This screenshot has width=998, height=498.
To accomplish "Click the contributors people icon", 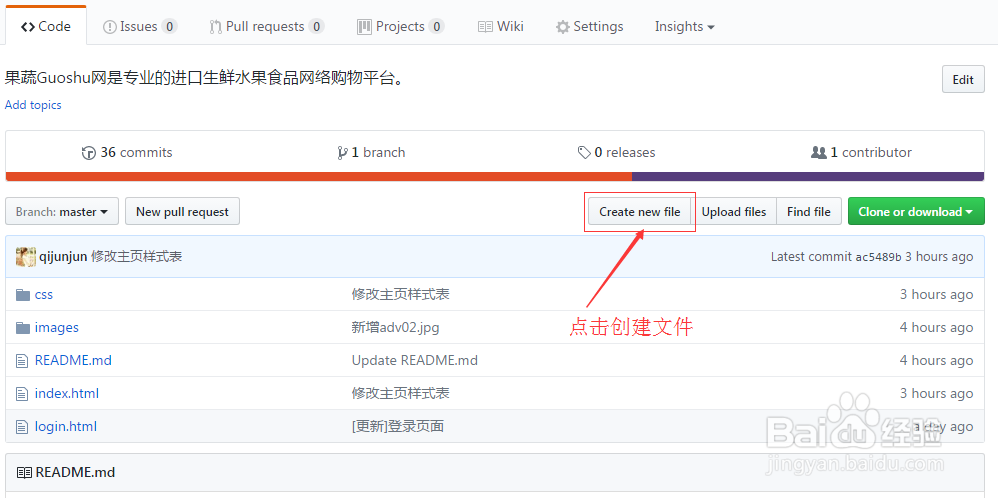I will point(819,153).
